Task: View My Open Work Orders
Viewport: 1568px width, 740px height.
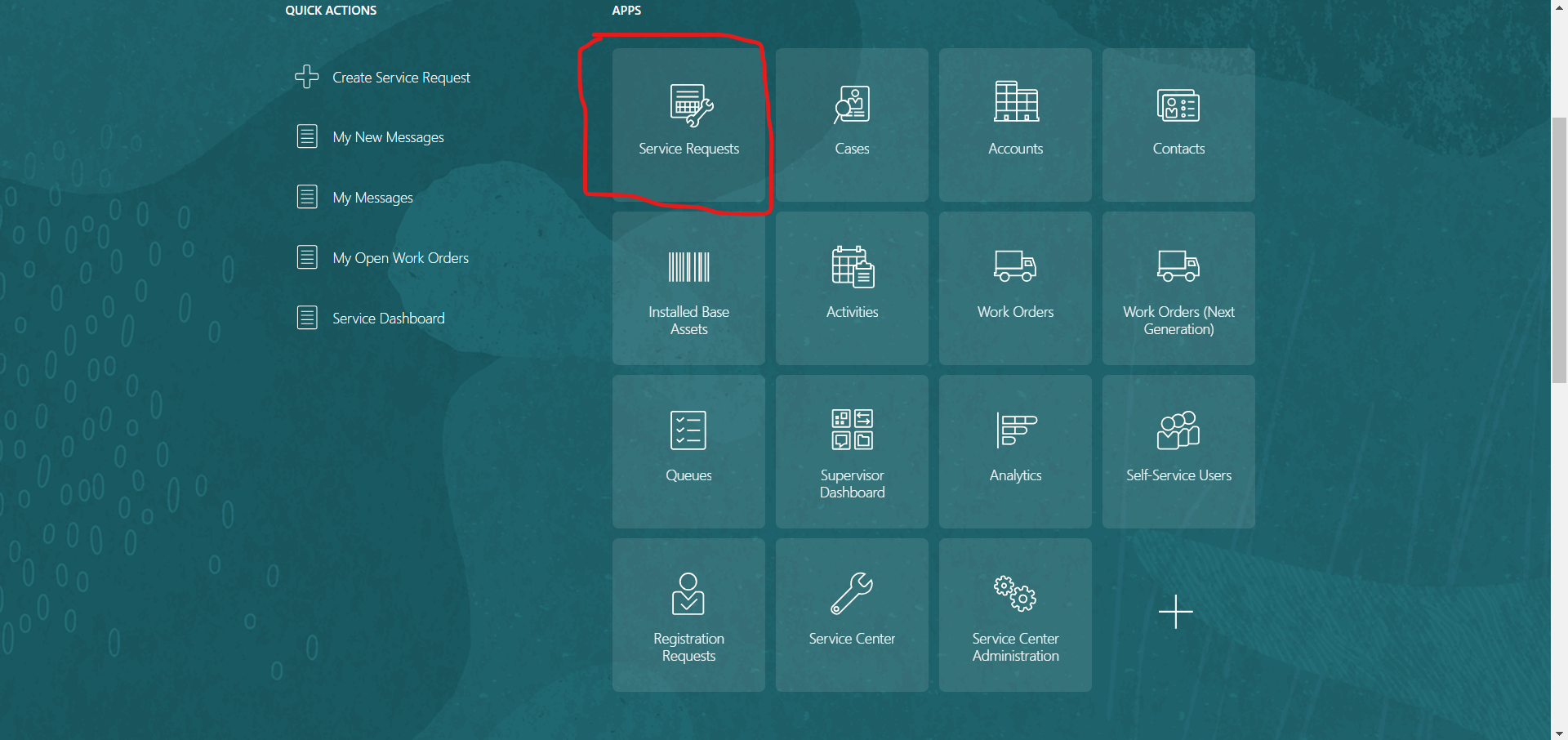Action: pyautogui.click(x=400, y=257)
